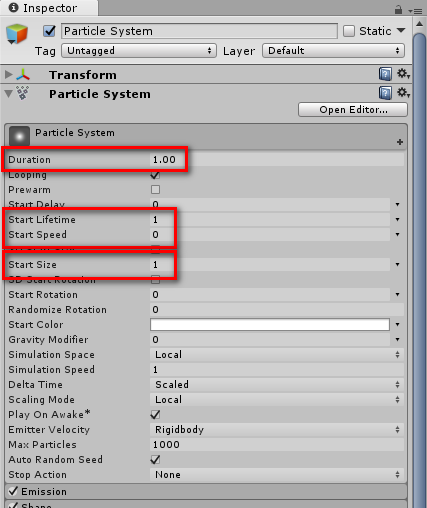Toggle the Looping checkbox

point(155,175)
